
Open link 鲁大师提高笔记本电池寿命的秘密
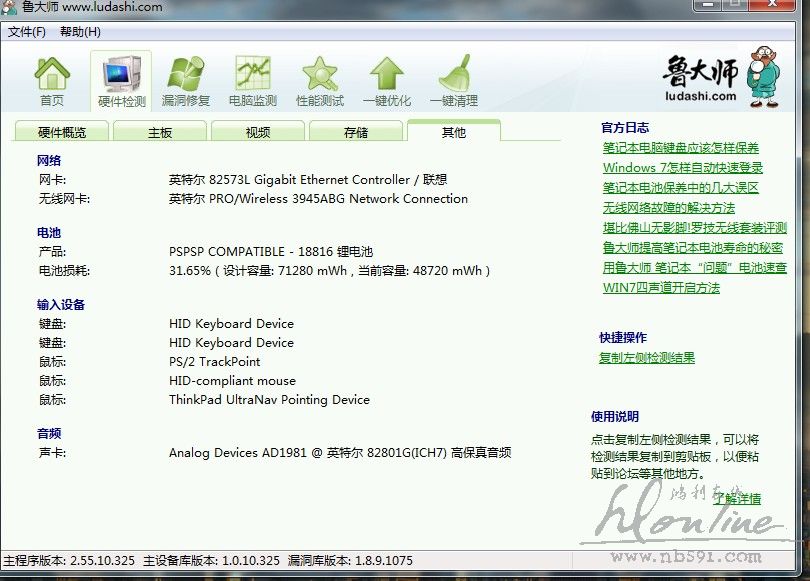(692, 247)
